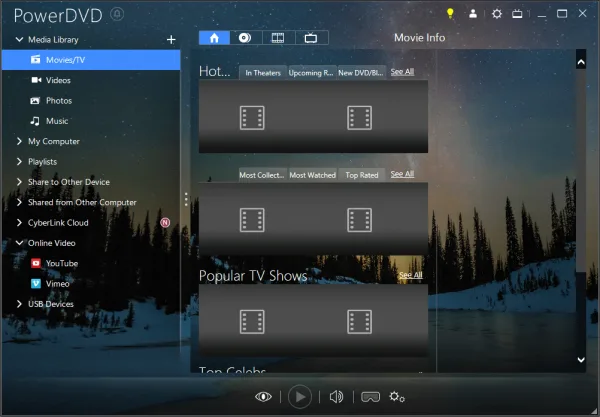Image resolution: width=600 pixels, height=417 pixels.
Task: Switch to TV mode icon
Action: pyautogui.click(x=517, y=14)
